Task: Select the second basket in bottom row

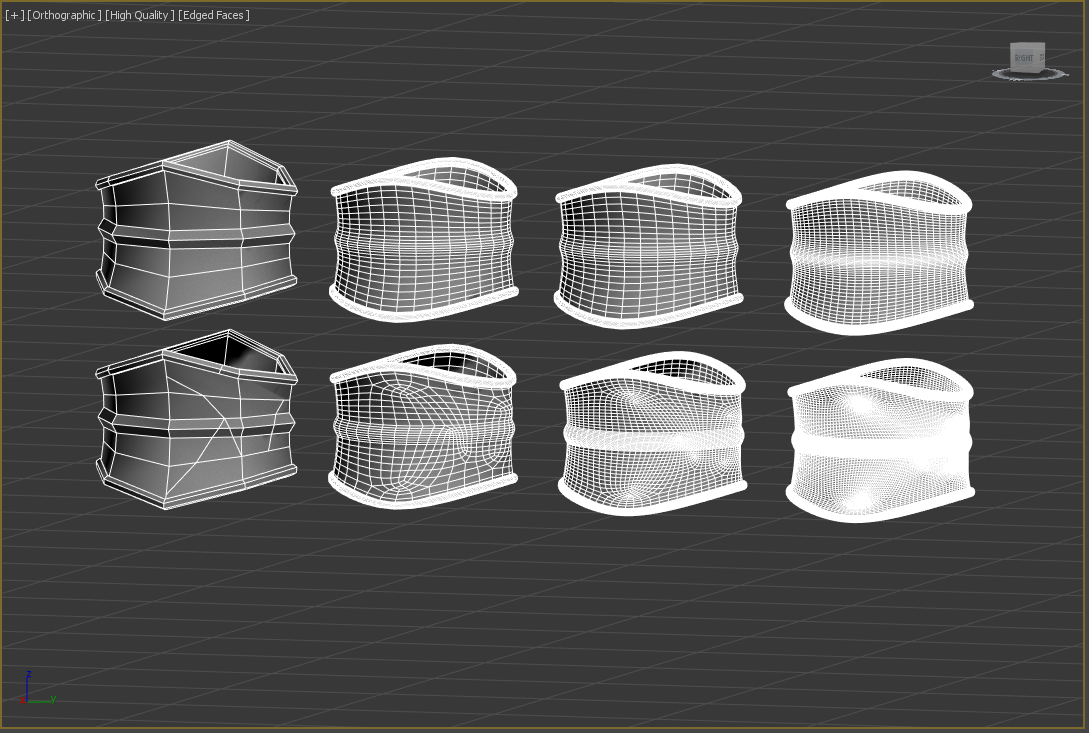Action: (424, 427)
